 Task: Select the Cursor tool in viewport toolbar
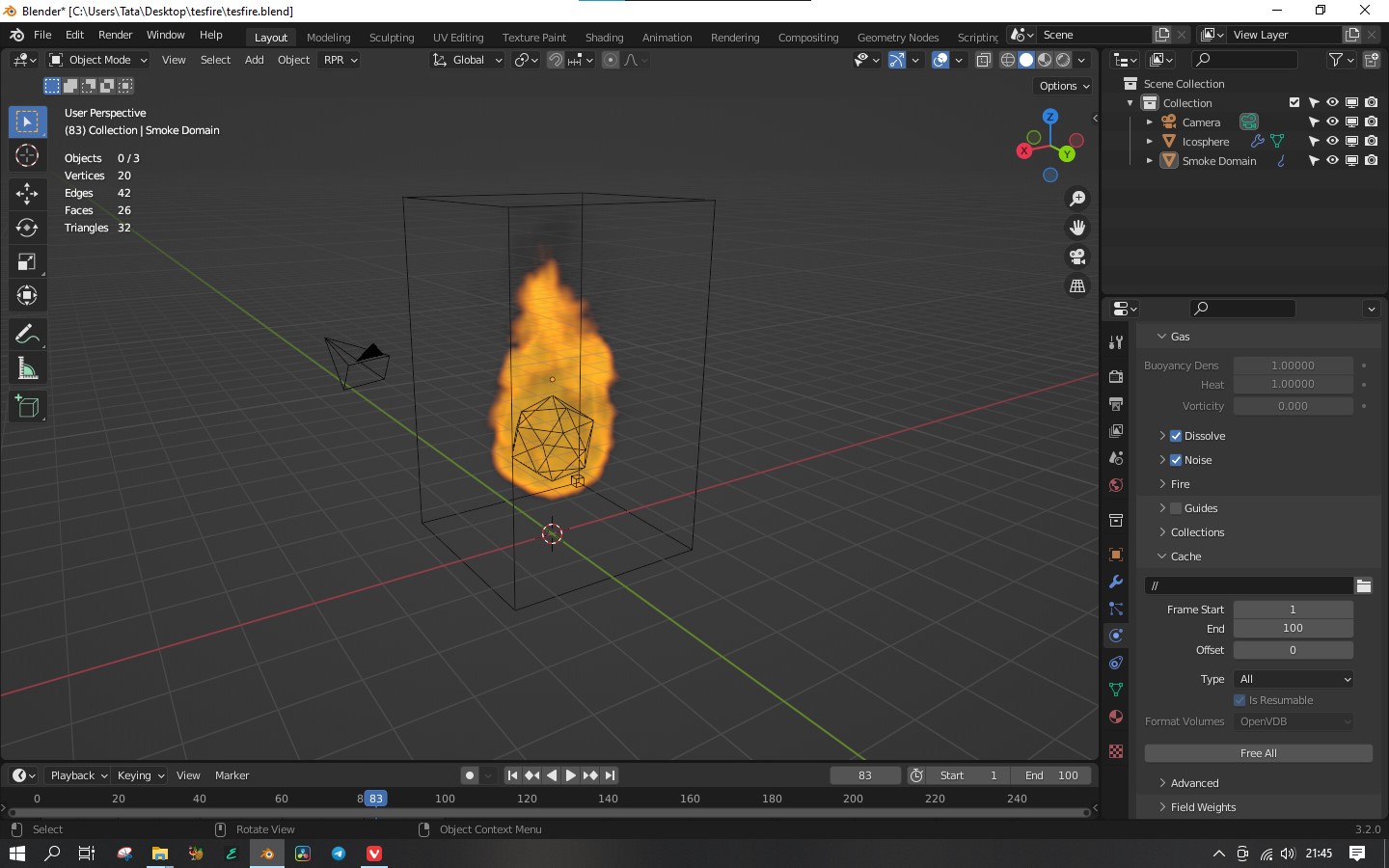coord(27,155)
